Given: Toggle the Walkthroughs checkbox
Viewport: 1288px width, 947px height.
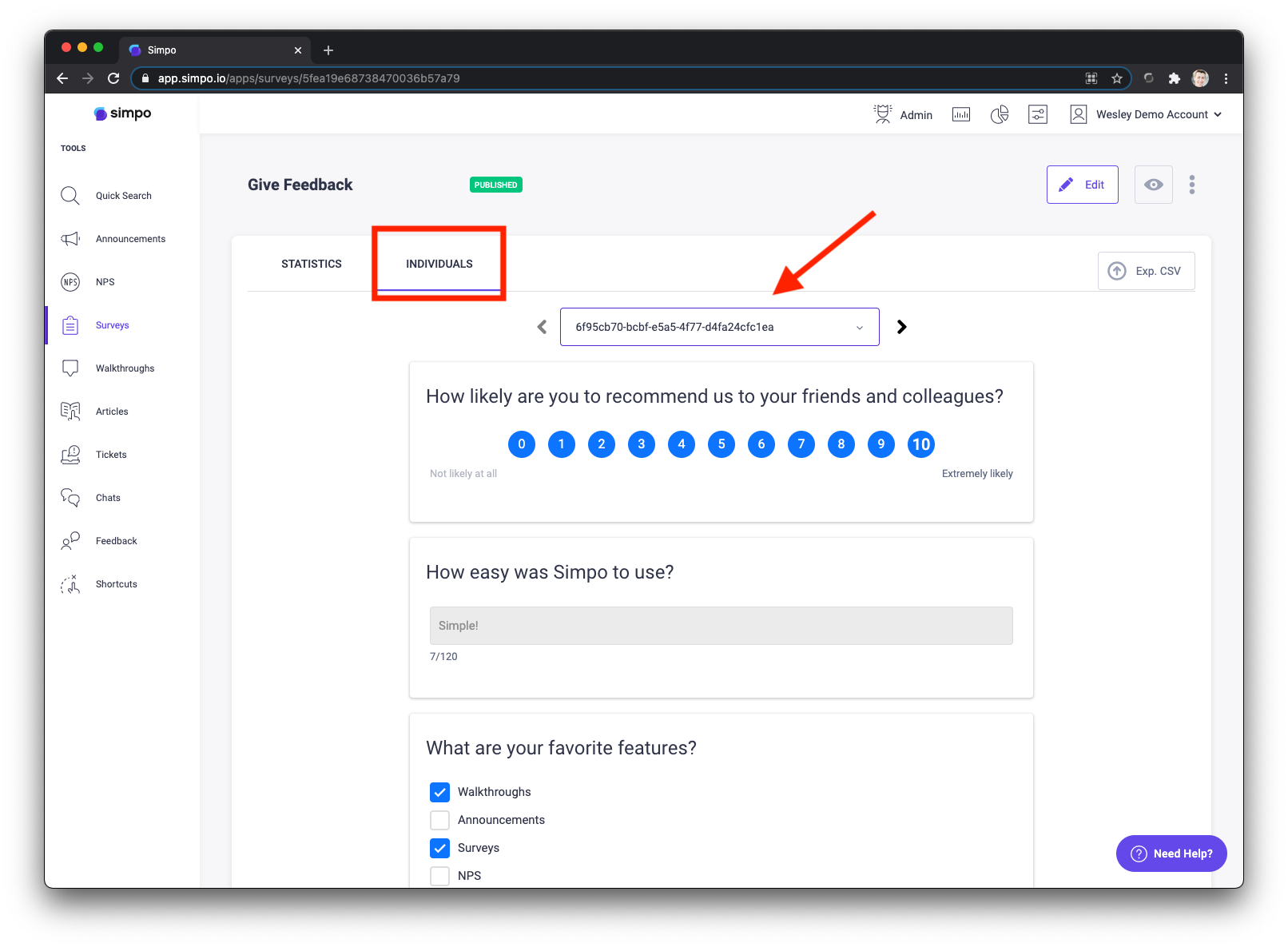Looking at the screenshot, I should (439, 792).
